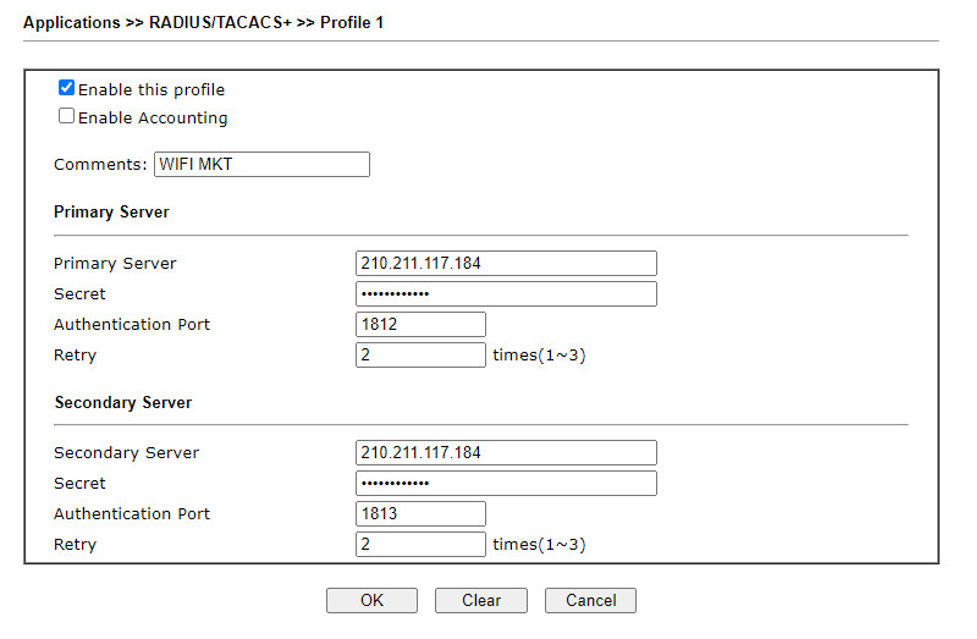Image resolution: width=977 pixels, height=639 pixels.
Task: Click the Secondary Server Retry field
Action: click(421, 544)
